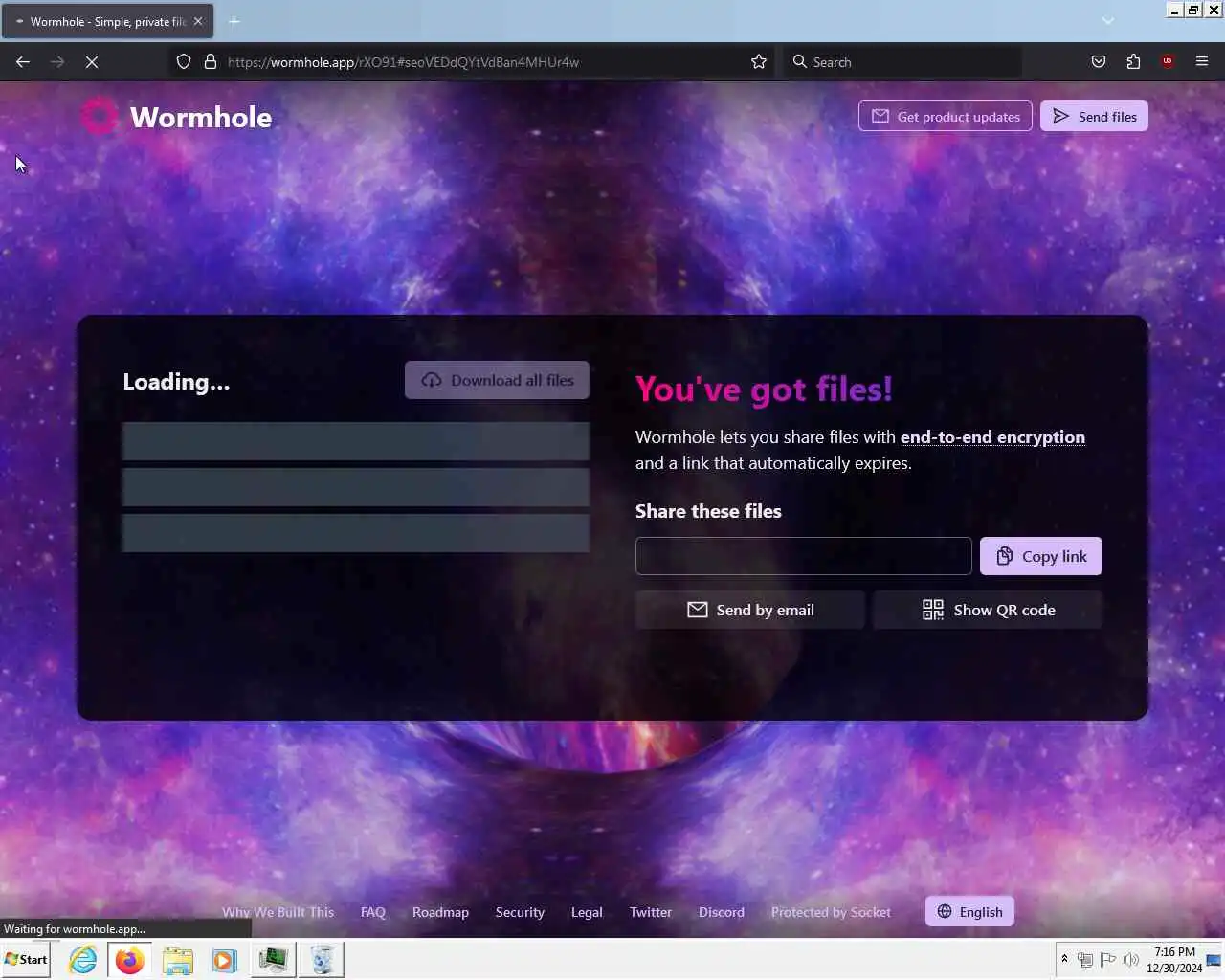Open tracking protection shield icon
Image resolution: width=1225 pixels, height=980 pixels.
click(x=184, y=62)
